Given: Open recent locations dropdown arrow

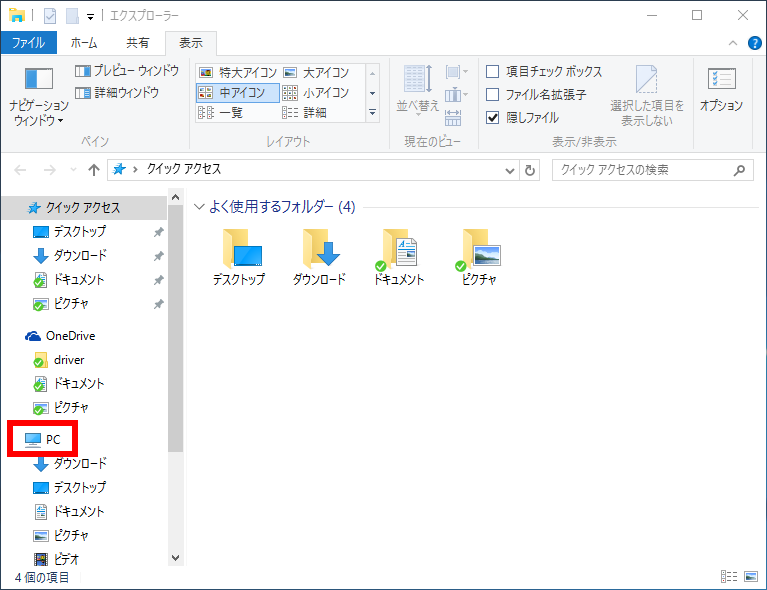Looking at the screenshot, I should pyautogui.click(x=73, y=170).
